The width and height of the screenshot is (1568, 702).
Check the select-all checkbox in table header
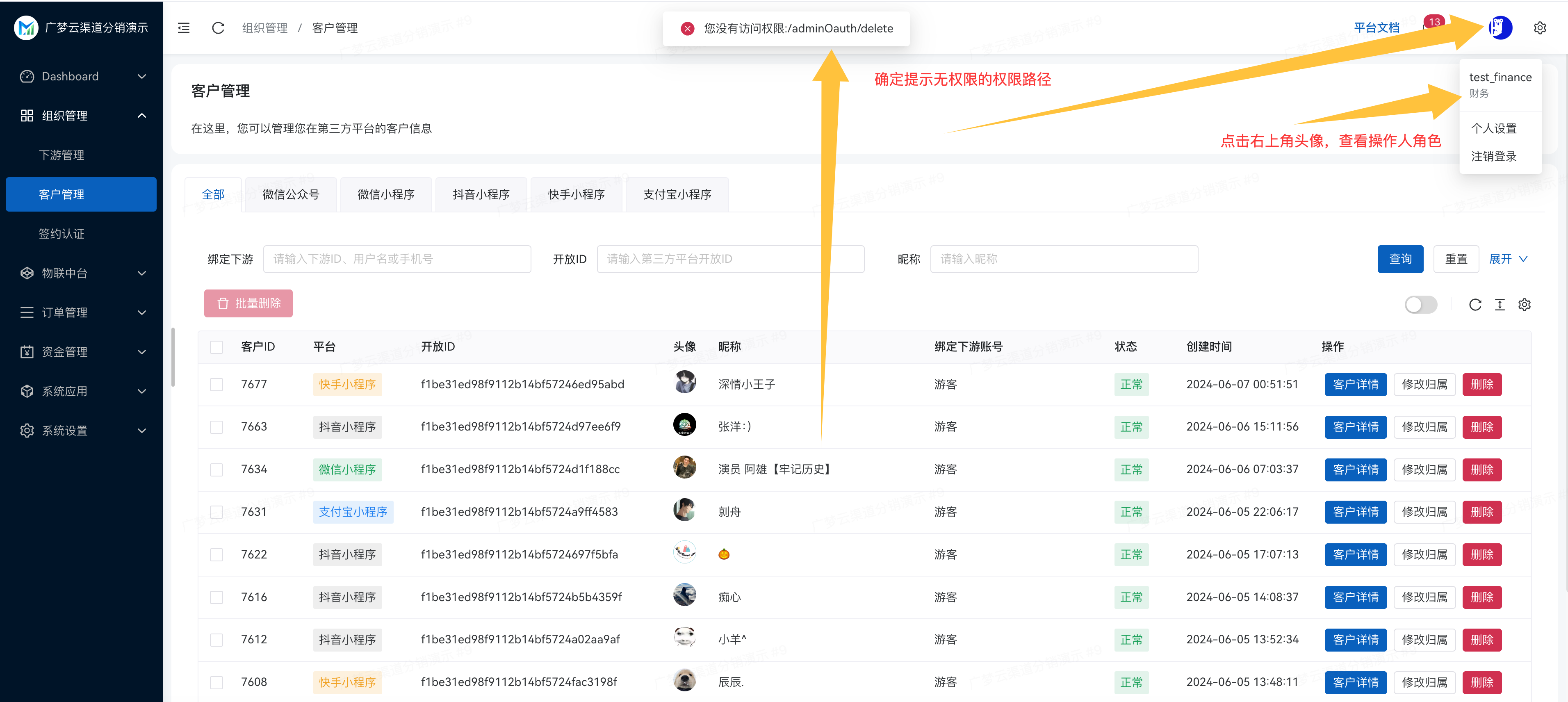tap(217, 347)
